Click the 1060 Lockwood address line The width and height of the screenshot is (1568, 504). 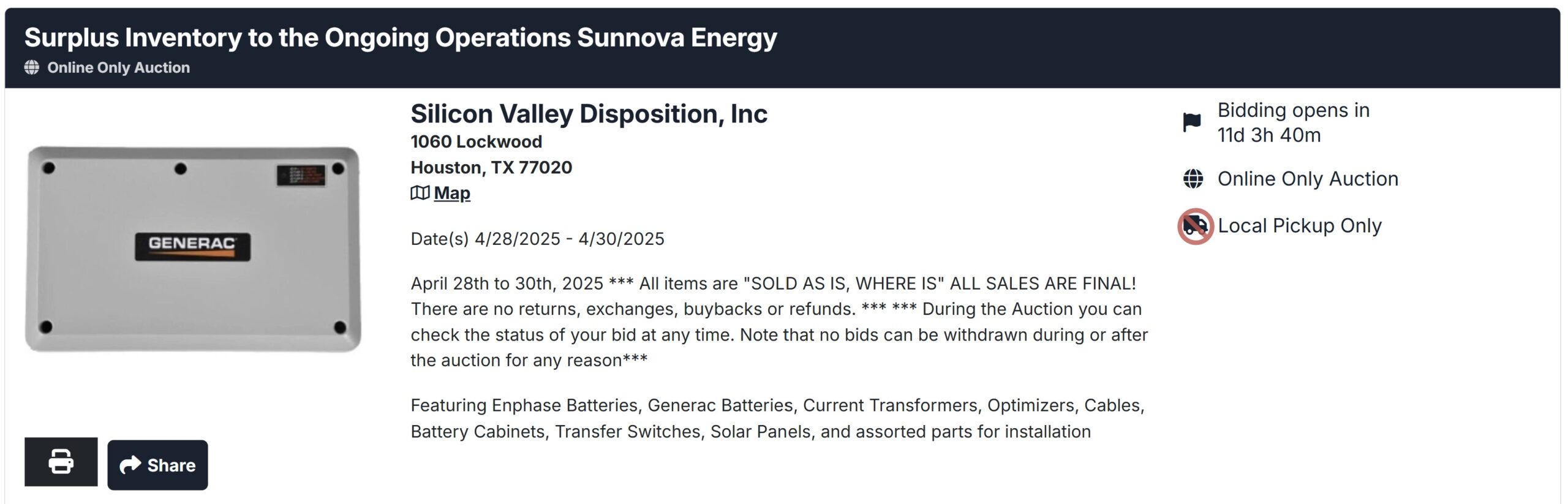click(x=476, y=141)
